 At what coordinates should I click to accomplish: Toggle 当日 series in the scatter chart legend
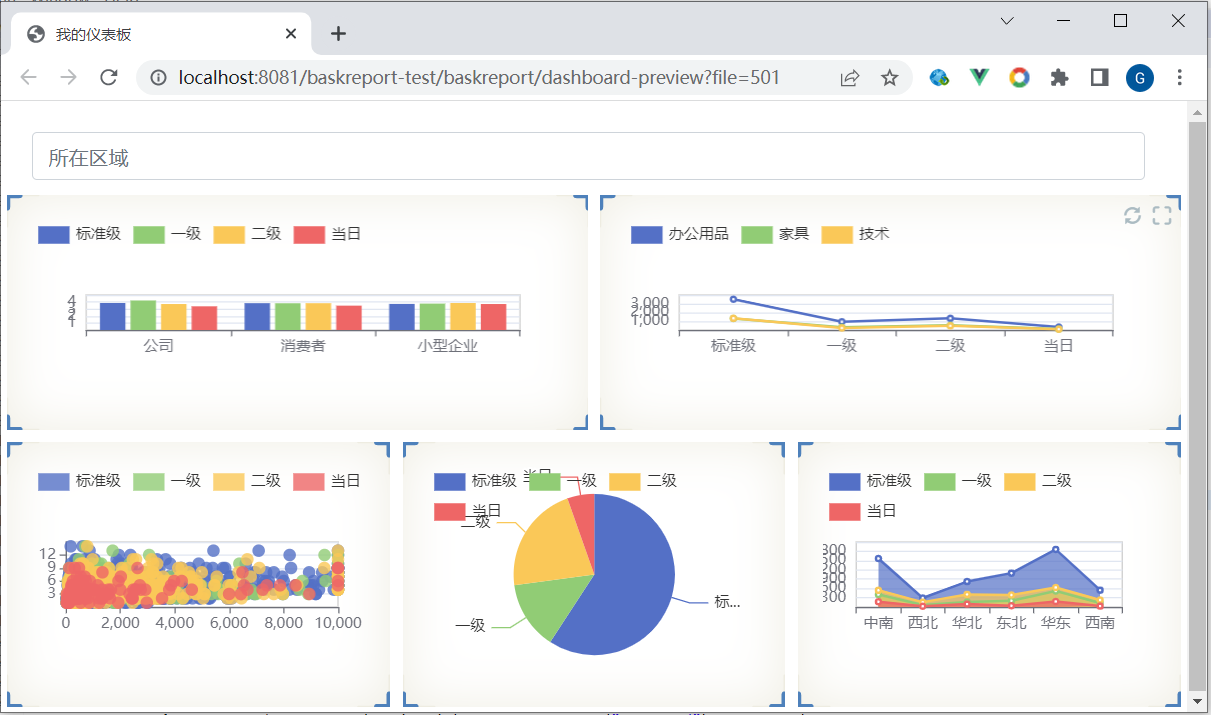pos(326,481)
